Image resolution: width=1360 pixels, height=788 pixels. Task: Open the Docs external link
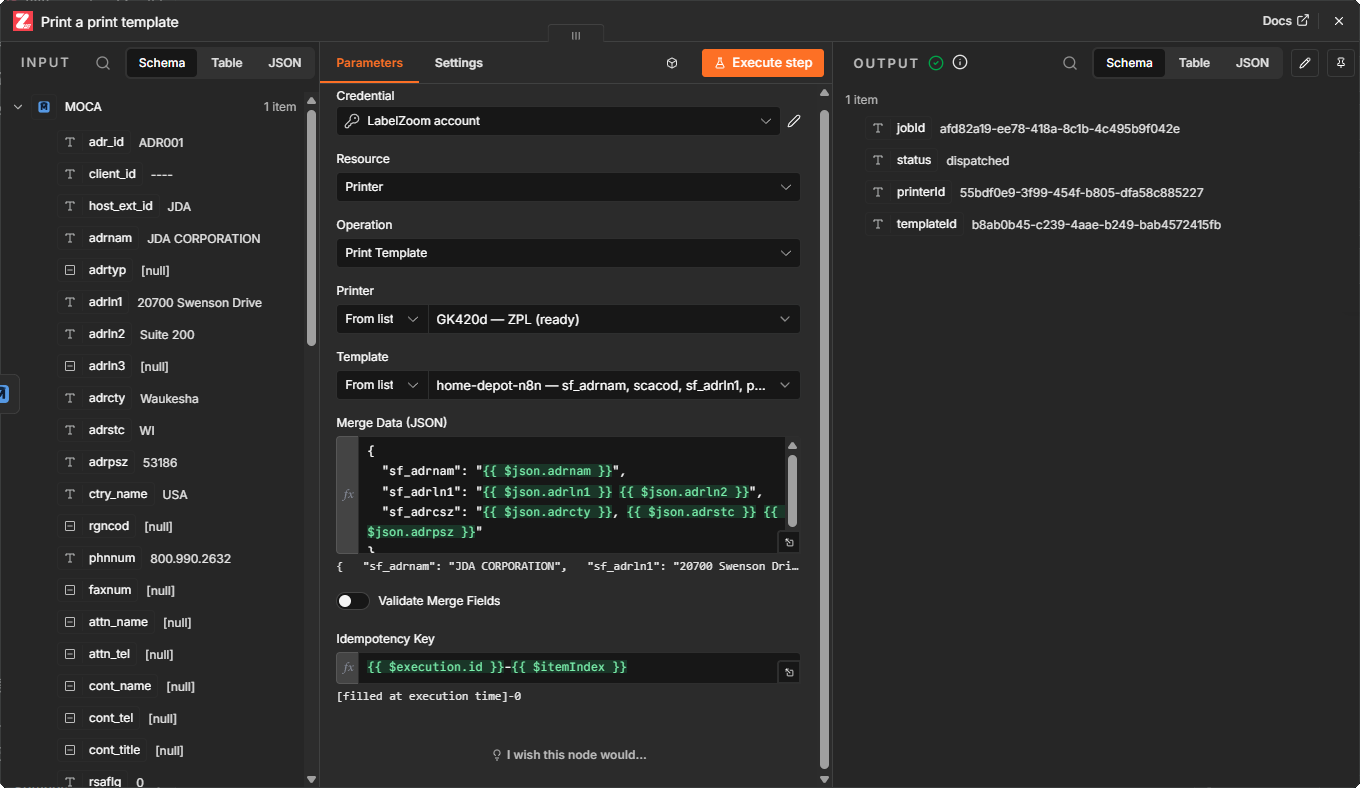[1285, 21]
